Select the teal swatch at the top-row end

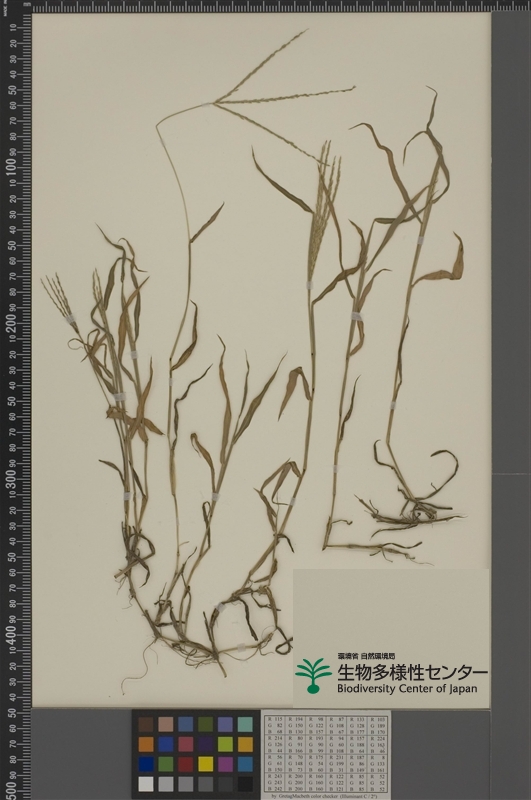click(245, 724)
